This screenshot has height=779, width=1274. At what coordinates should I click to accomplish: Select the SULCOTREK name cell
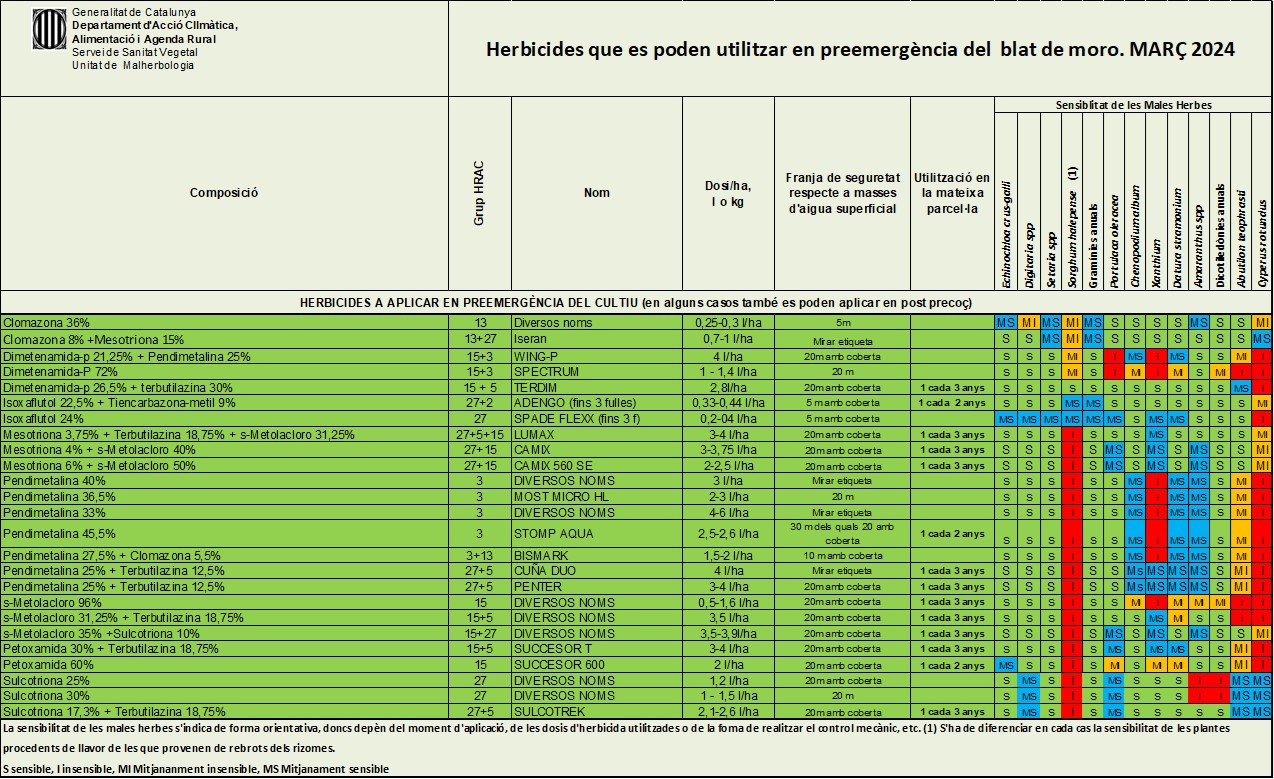click(x=596, y=711)
